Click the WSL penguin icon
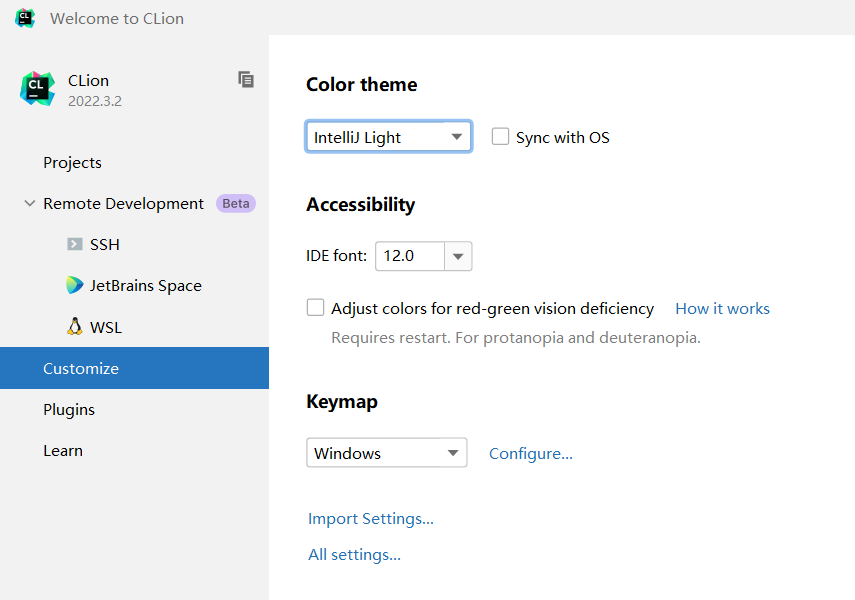855x600 pixels. click(x=75, y=327)
